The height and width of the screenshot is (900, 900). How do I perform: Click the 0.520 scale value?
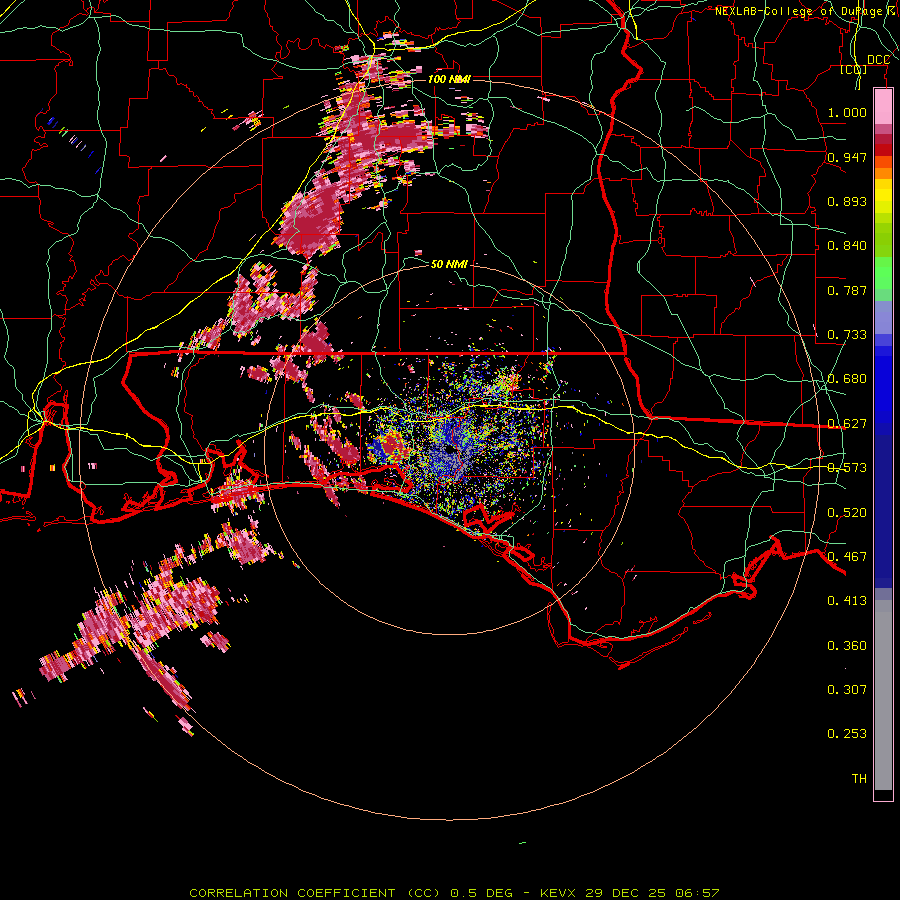click(847, 513)
